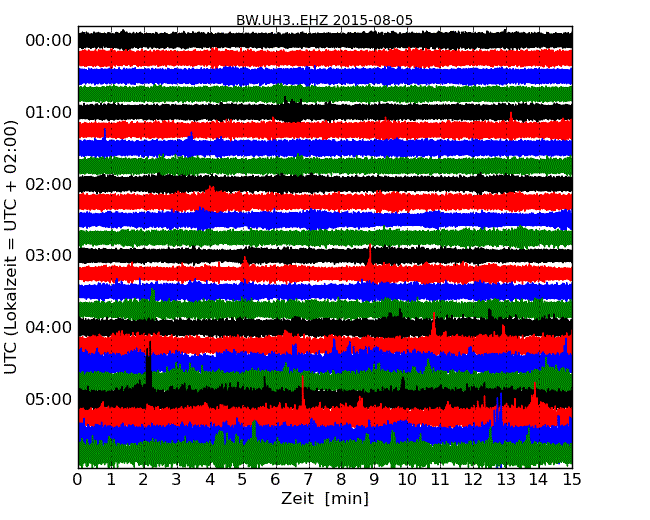Click the black seismic trace at 03:00
This screenshot has width=650, height=520.
pyautogui.click(x=325, y=255)
